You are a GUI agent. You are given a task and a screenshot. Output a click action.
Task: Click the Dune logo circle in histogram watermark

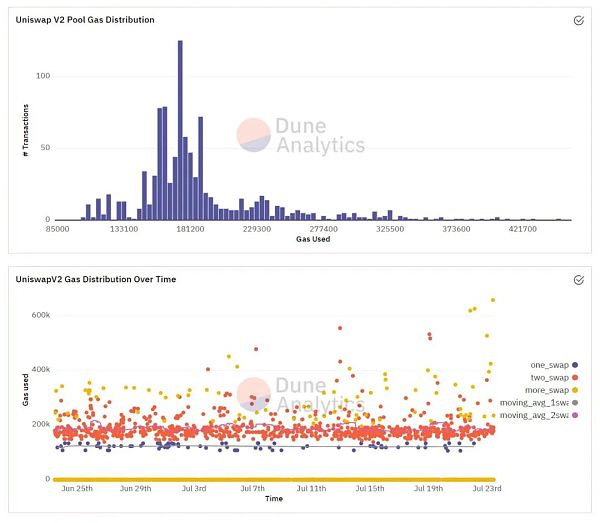253,135
